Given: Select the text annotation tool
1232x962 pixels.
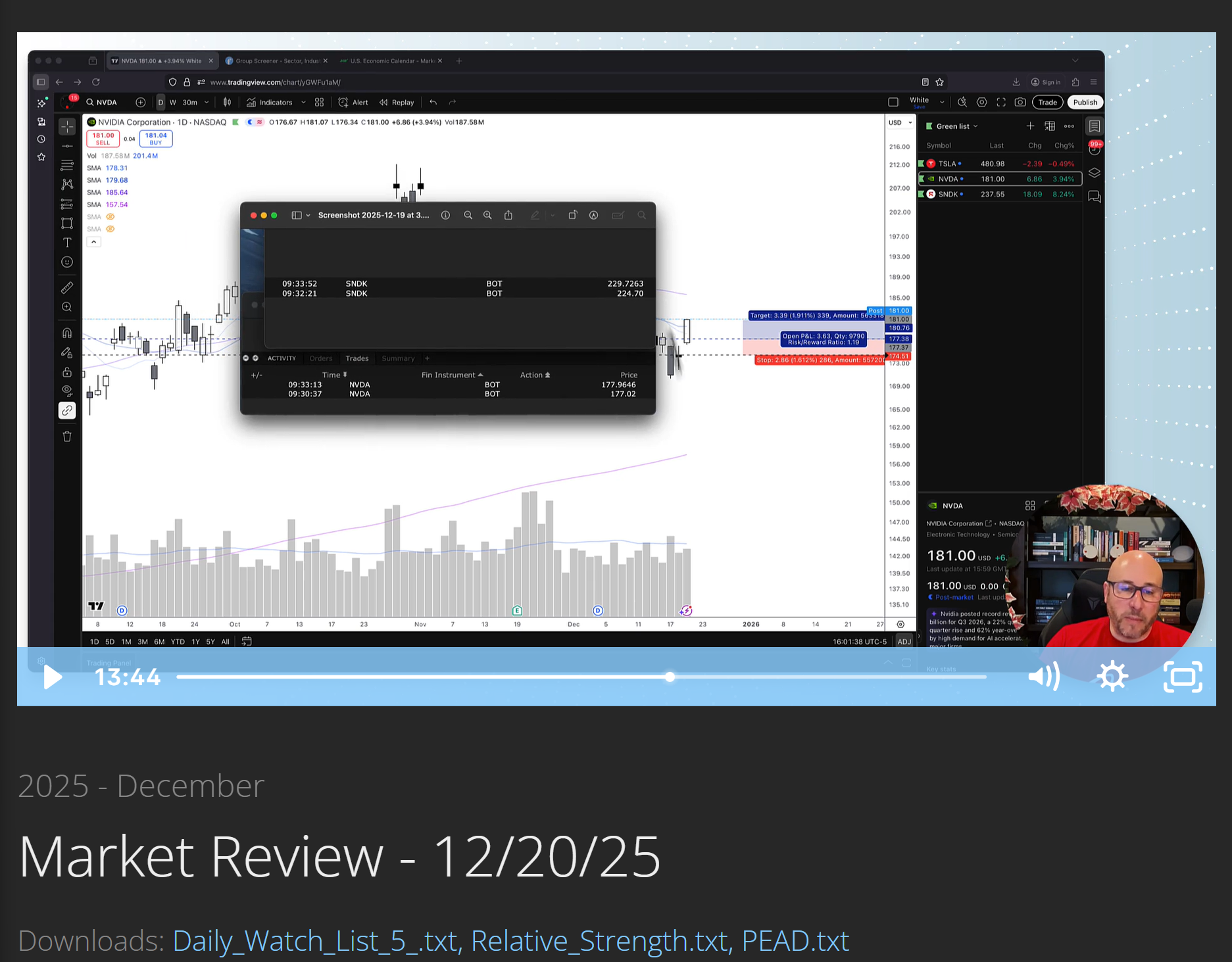Looking at the screenshot, I should [67, 243].
